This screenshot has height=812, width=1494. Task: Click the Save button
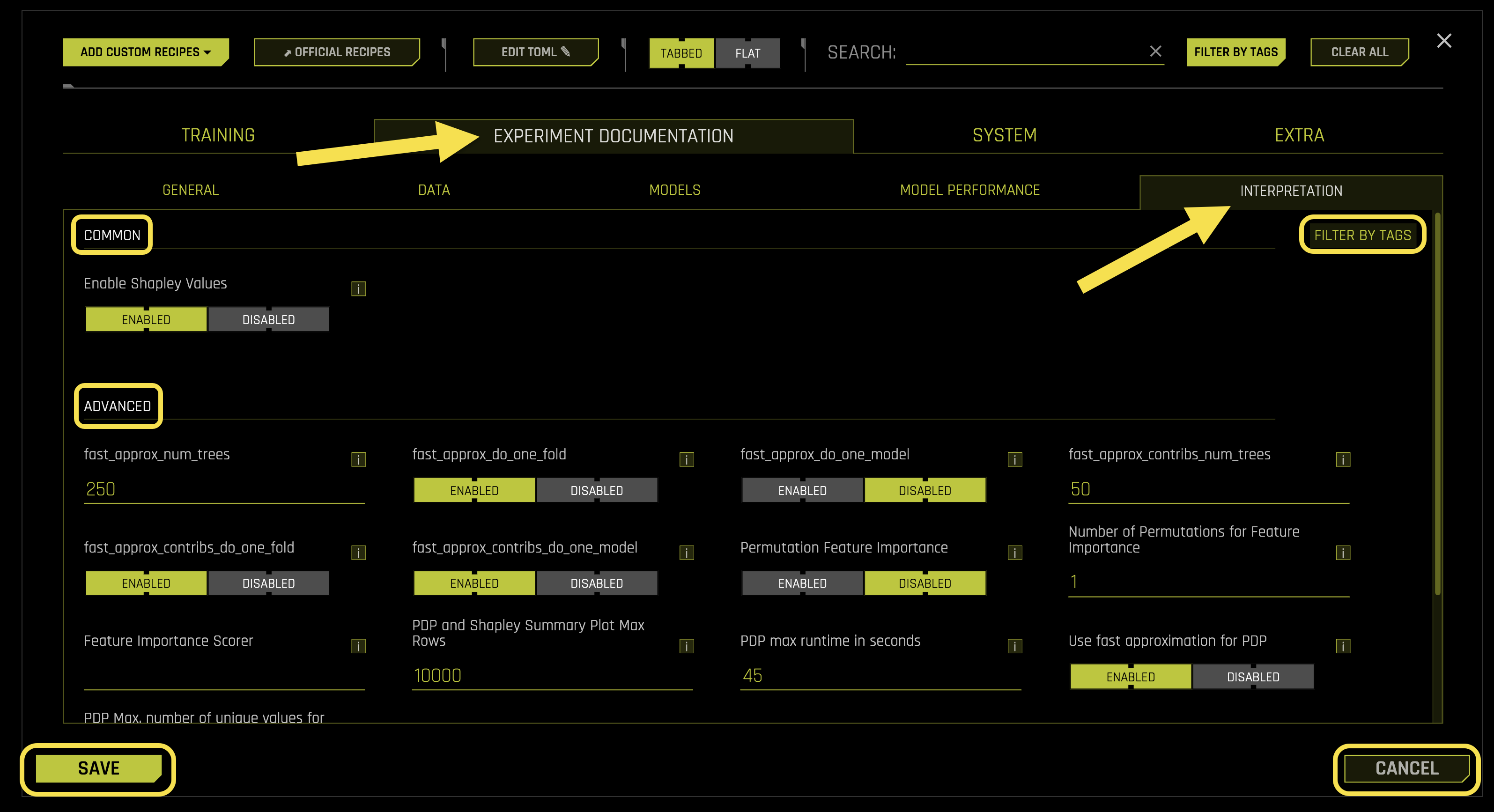pyautogui.click(x=98, y=768)
